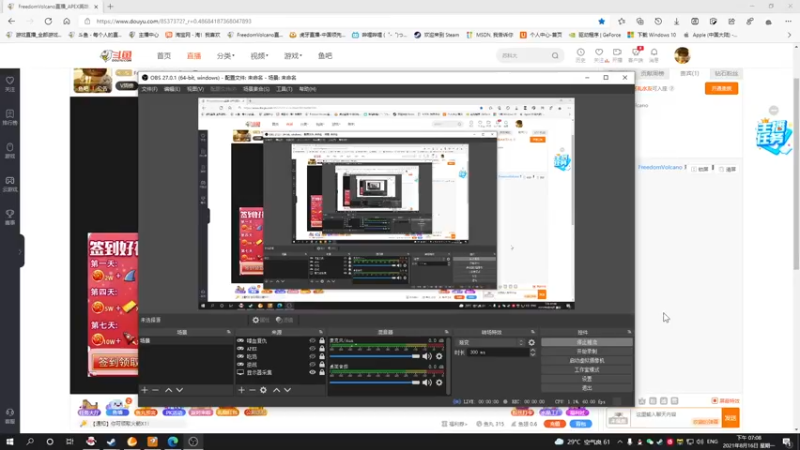Screen dimensions: 800x450
Task: Move the selected source down
Action: tap(288, 390)
